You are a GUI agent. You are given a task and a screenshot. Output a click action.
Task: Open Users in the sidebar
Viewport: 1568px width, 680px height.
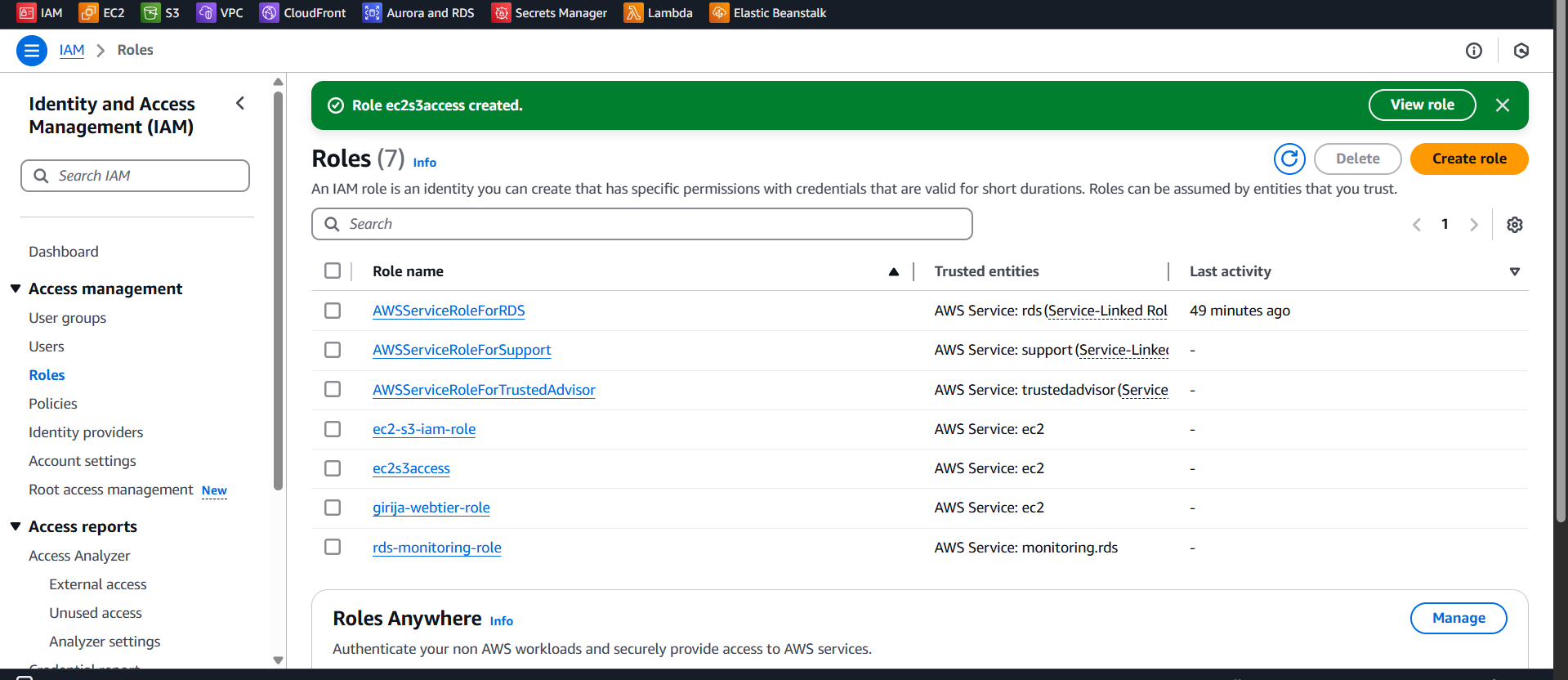[47, 347]
